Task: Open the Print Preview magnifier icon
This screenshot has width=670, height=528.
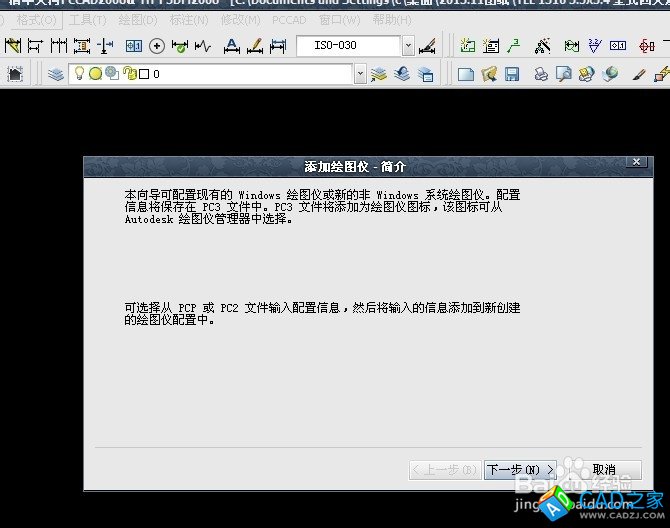Action: [x=563, y=74]
